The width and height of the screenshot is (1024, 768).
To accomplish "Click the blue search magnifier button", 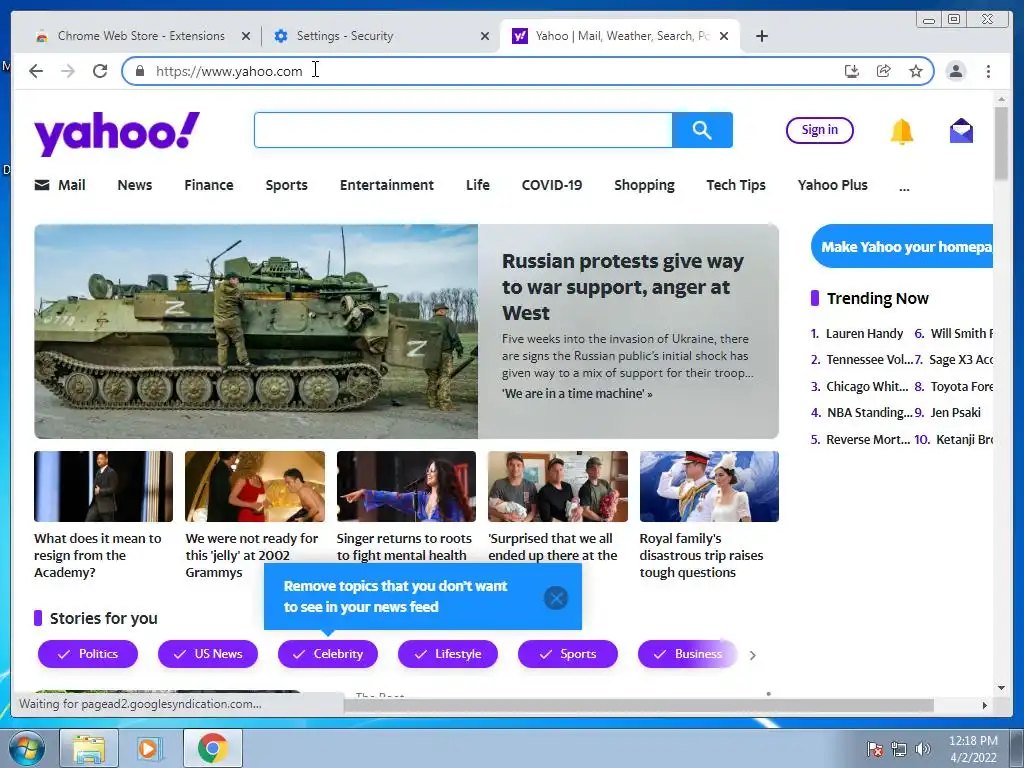I will pos(702,130).
